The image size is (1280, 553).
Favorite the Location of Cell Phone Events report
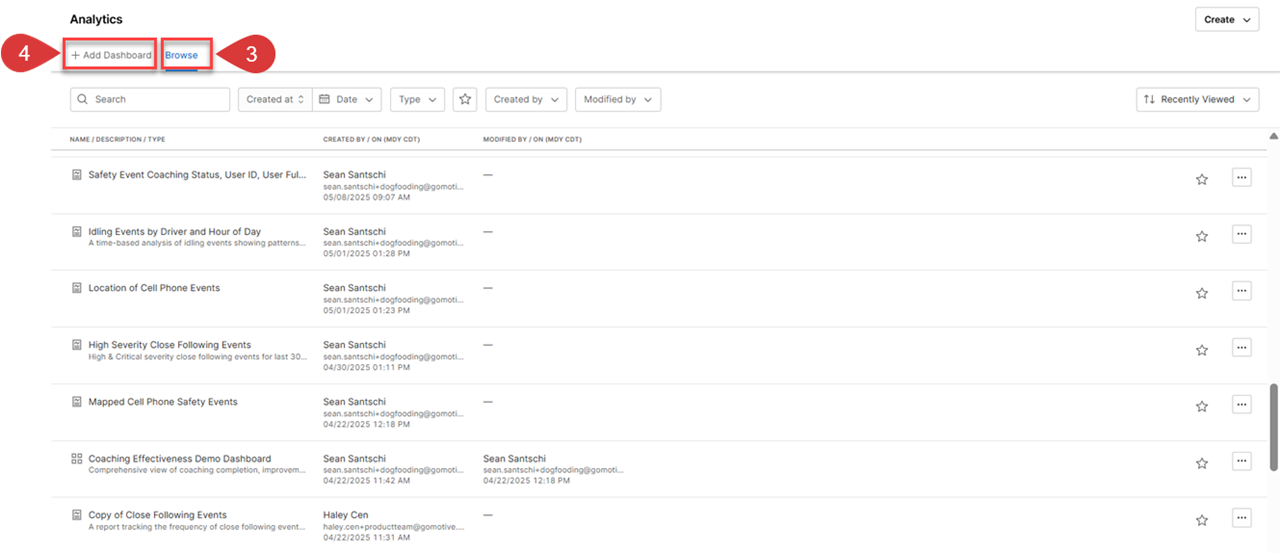point(1202,293)
